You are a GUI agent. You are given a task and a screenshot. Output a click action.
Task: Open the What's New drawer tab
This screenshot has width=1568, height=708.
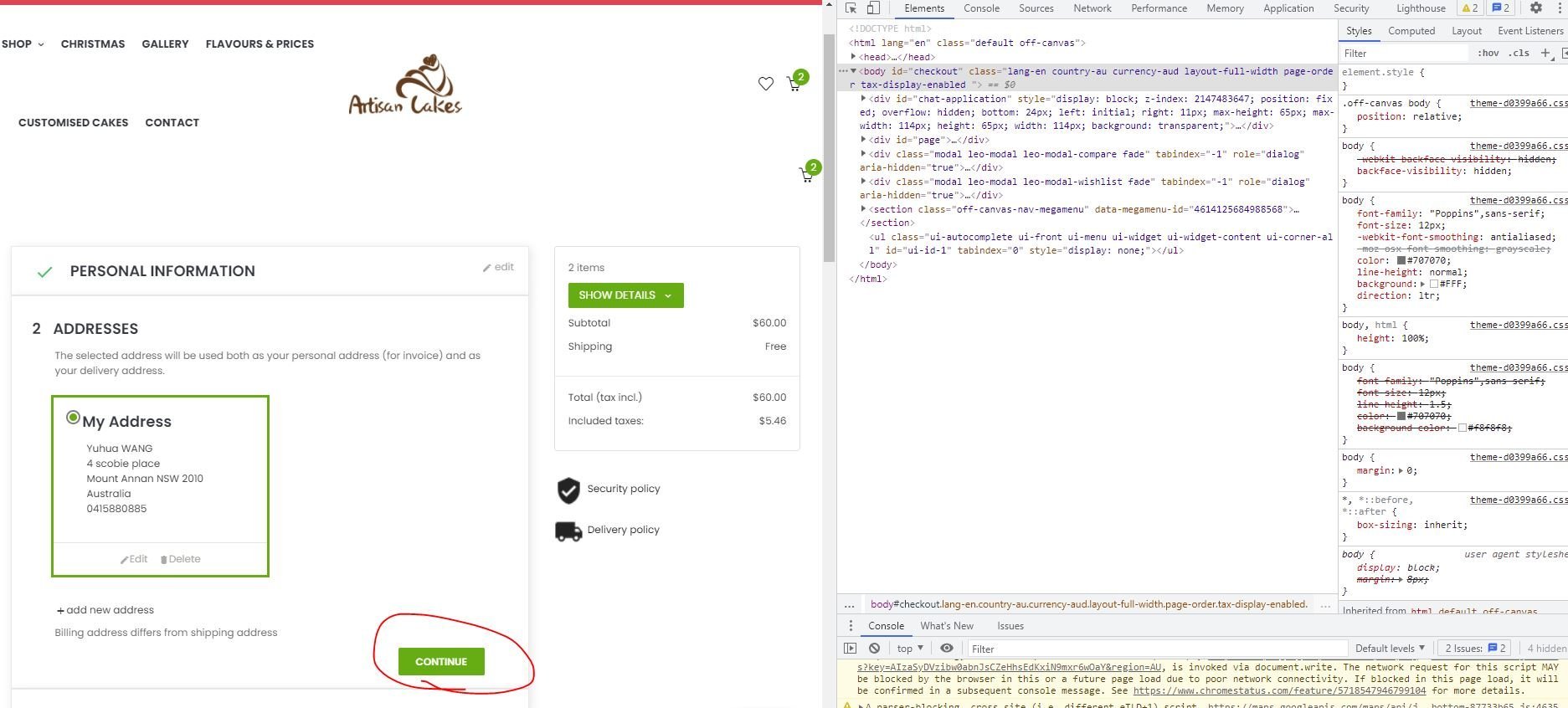click(947, 626)
